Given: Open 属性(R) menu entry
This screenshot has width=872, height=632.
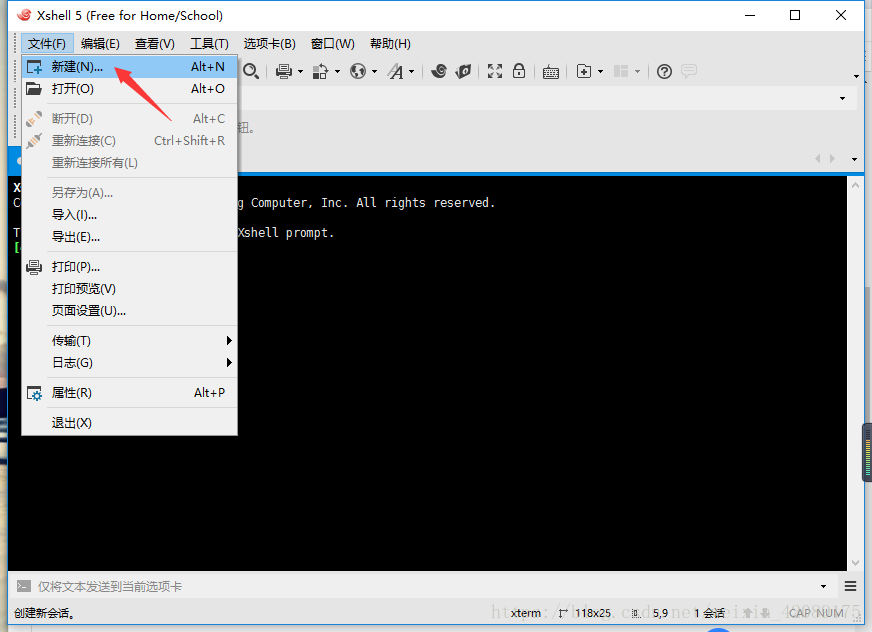Looking at the screenshot, I should 130,393.
